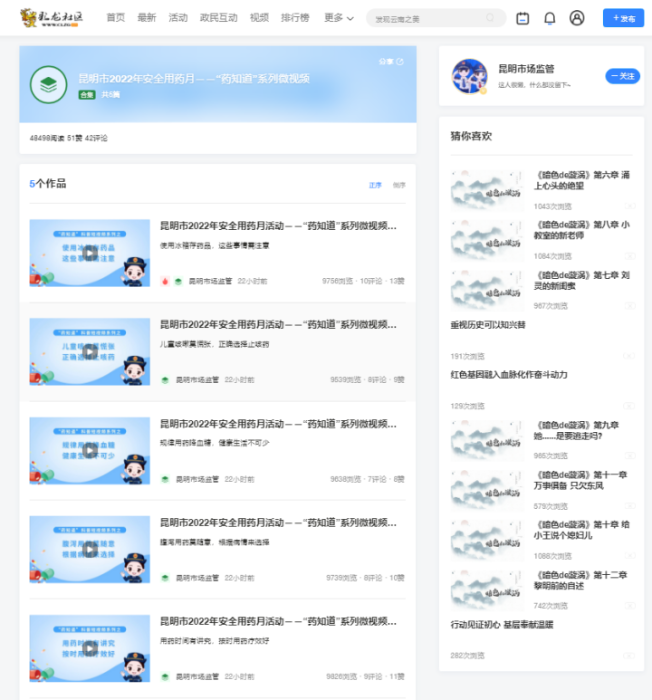Play the 用药时间有讲究 video
The width and height of the screenshot is (652, 700).
click(x=90, y=648)
